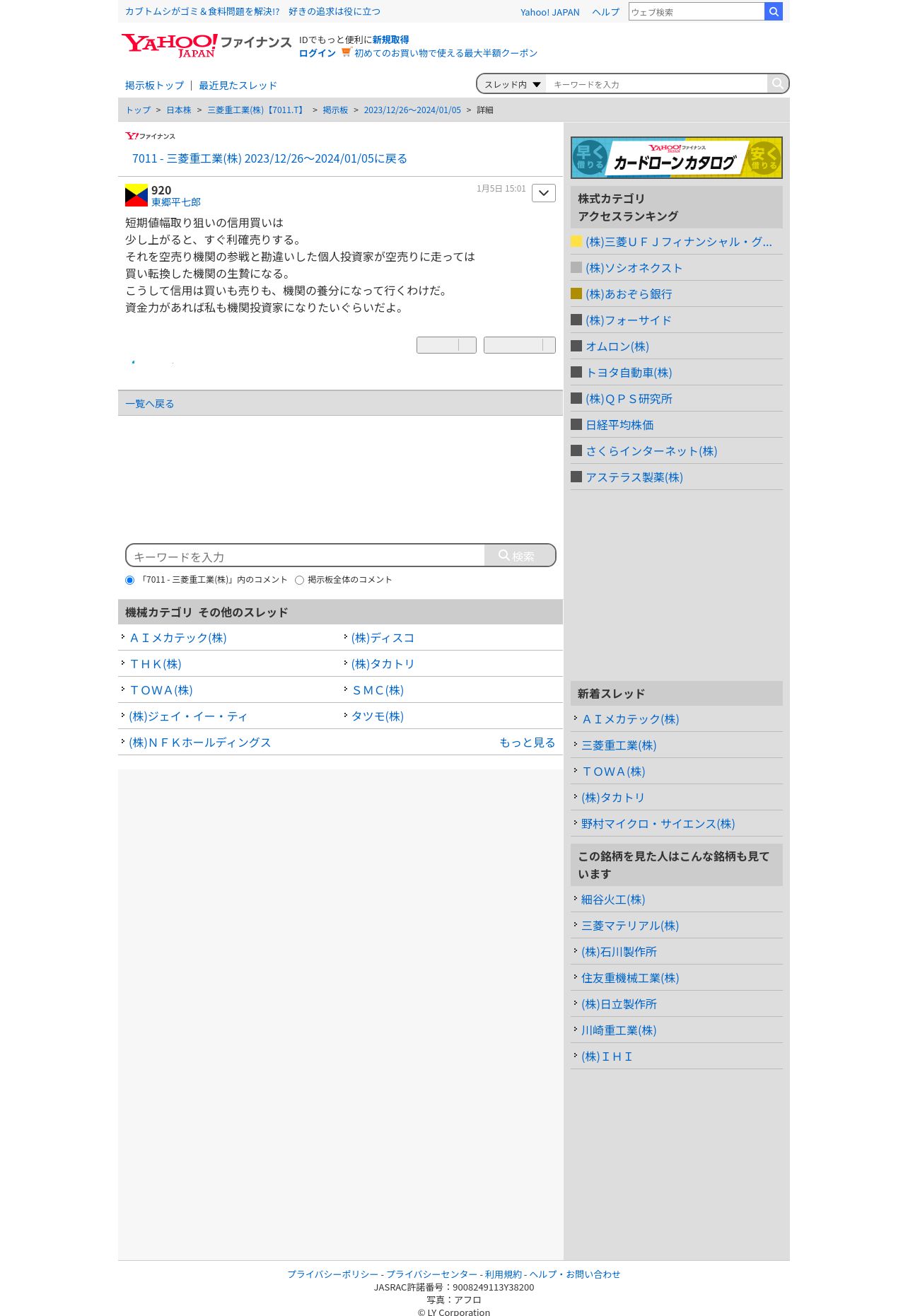The width and height of the screenshot is (908, 1316).
Task: Open the (株)ジェイ・イー・ティ thread
Action: 188,716
